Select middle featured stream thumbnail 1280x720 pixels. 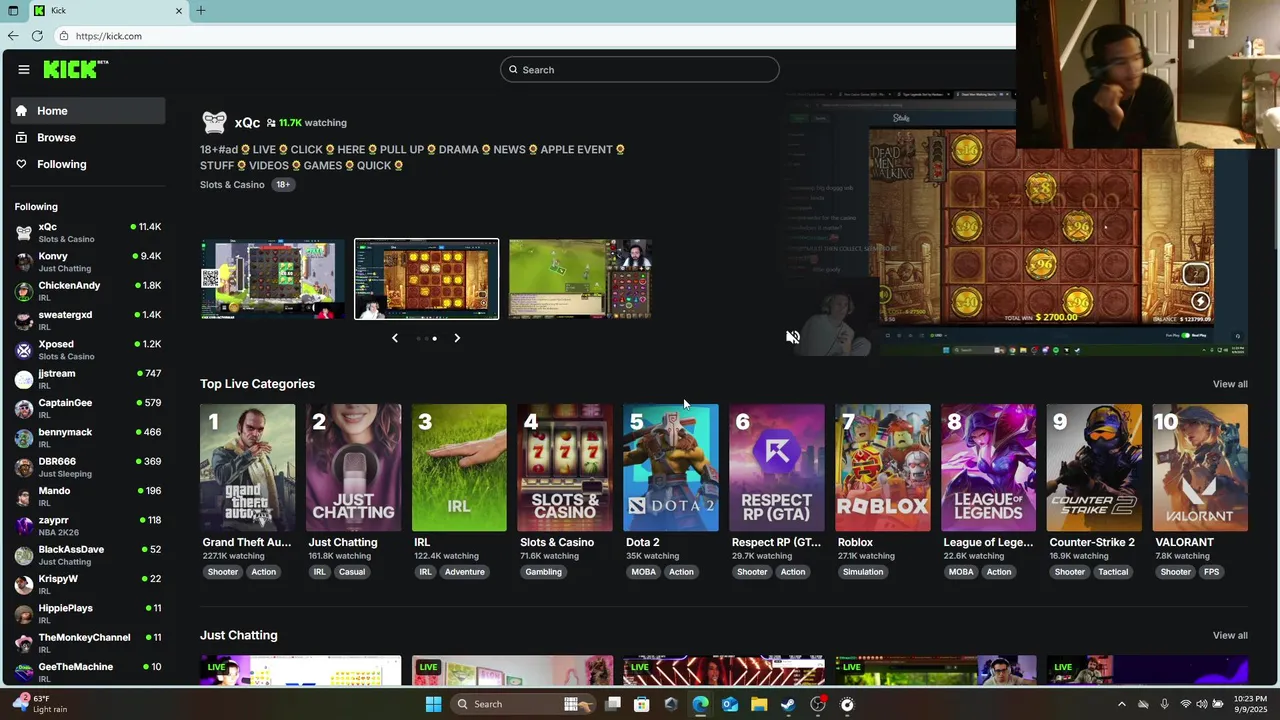[x=426, y=279]
